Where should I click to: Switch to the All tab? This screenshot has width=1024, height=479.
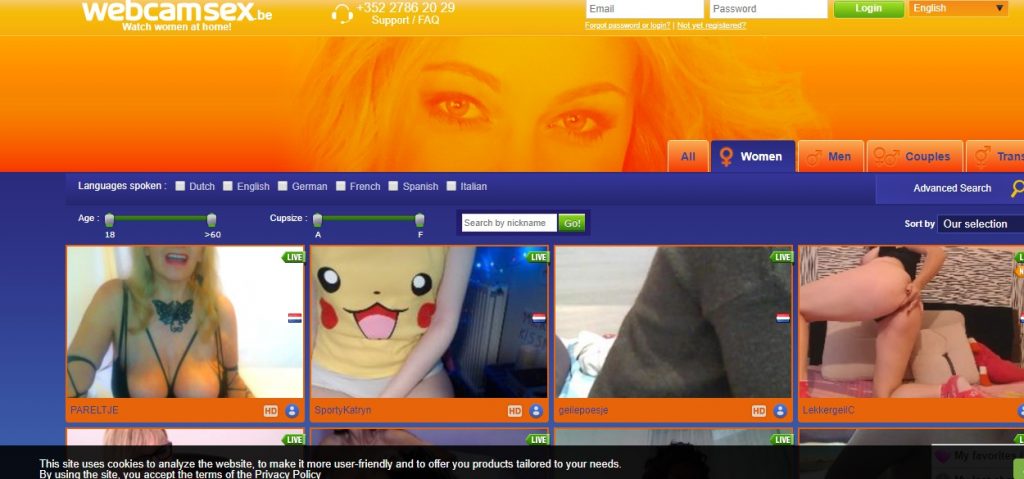[x=688, y=156]
